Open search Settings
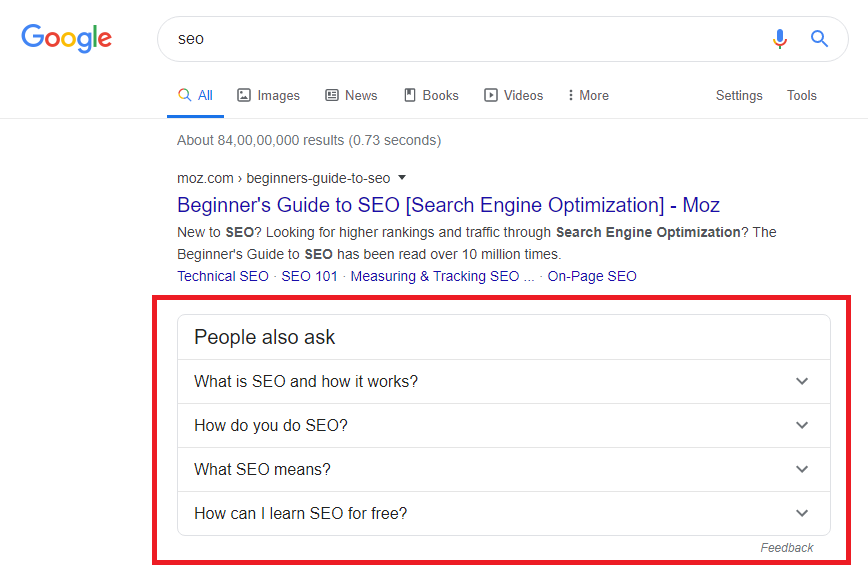The width and height of the screenshot is (868, 565). click(x=739, y=95)
